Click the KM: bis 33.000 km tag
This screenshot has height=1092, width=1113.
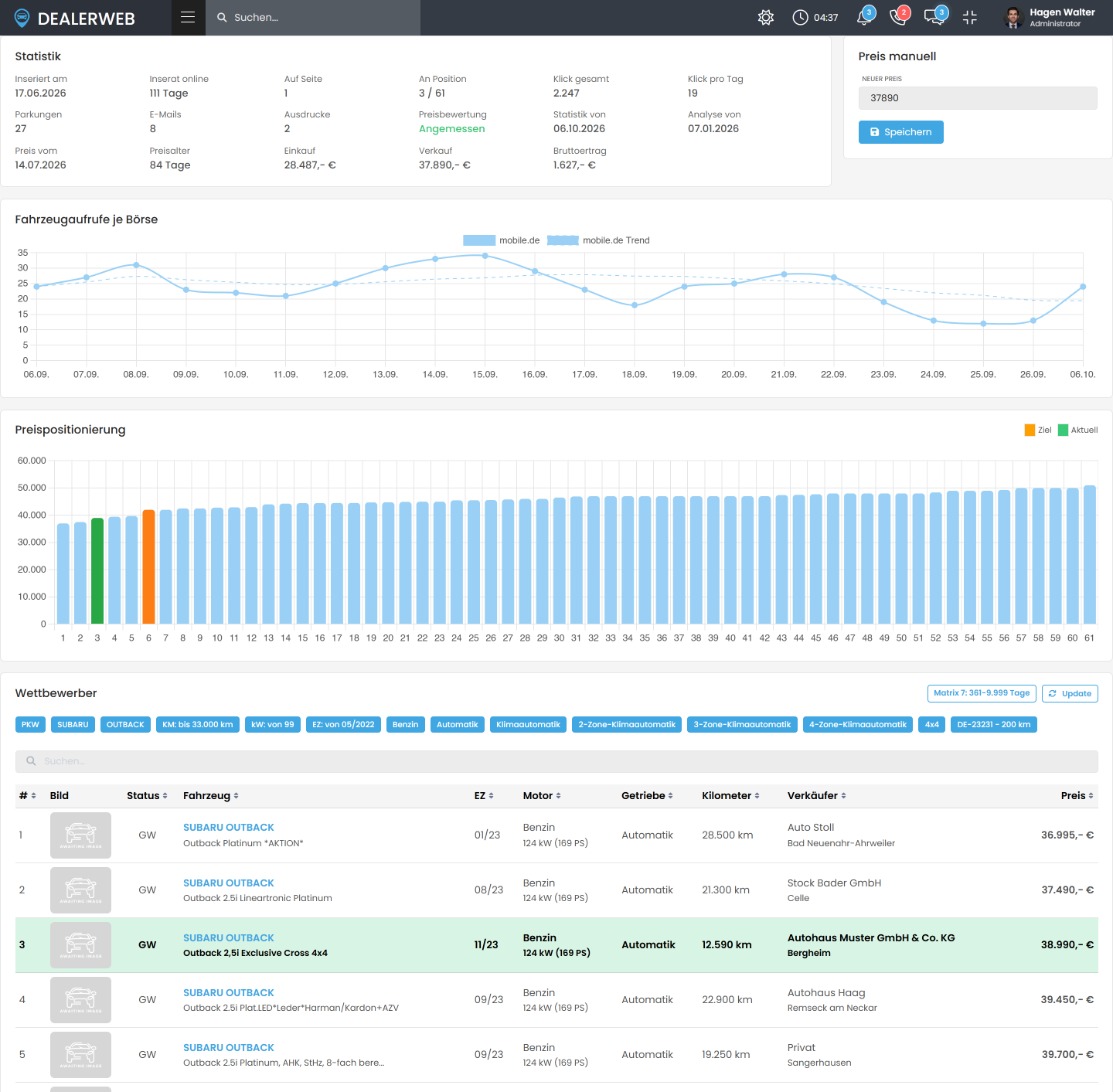pyautogui.click(x=198, y=725)
